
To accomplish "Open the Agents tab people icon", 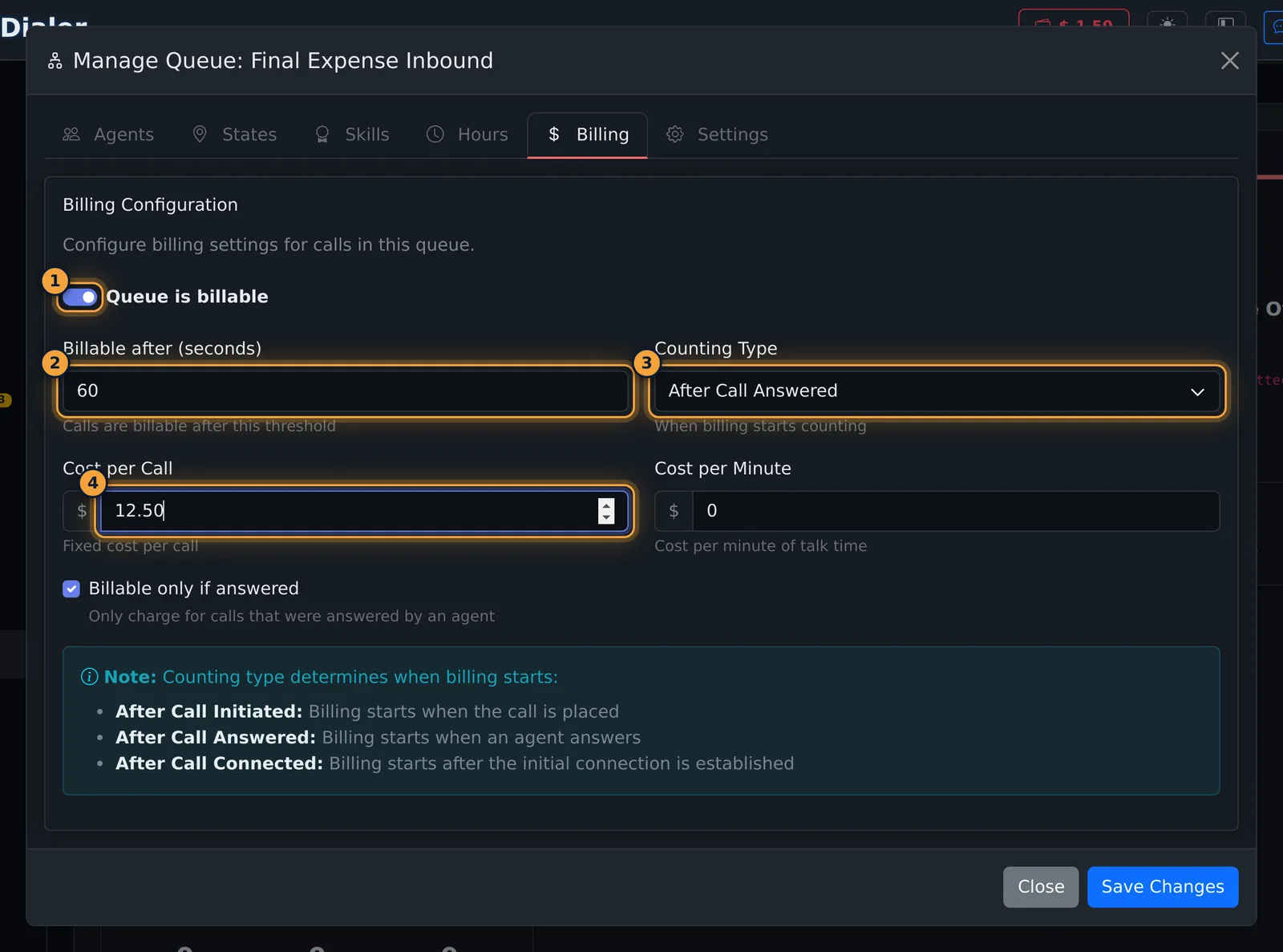I will click(71, 135).
